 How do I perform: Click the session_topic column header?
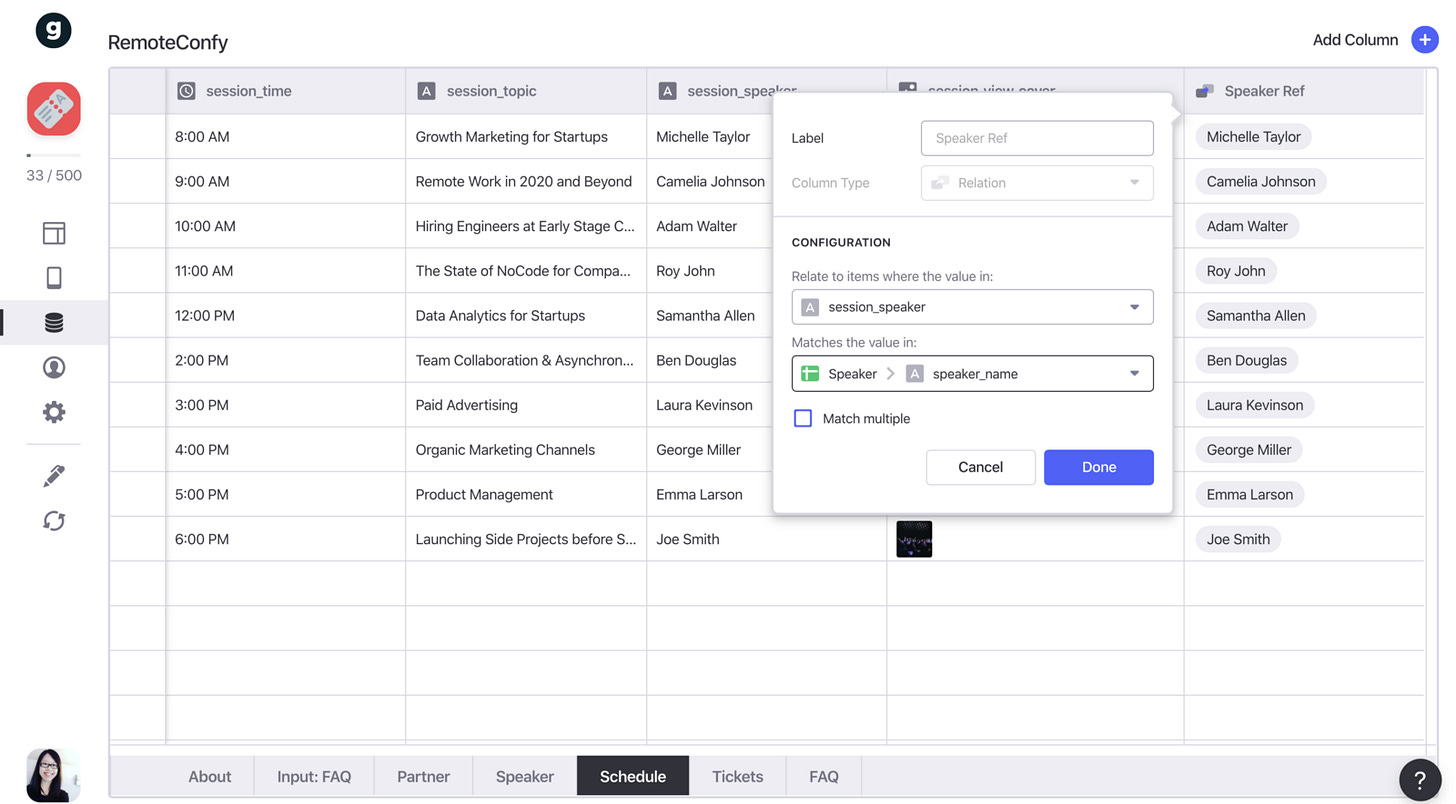pyautogui.click(x=526, y=91)
